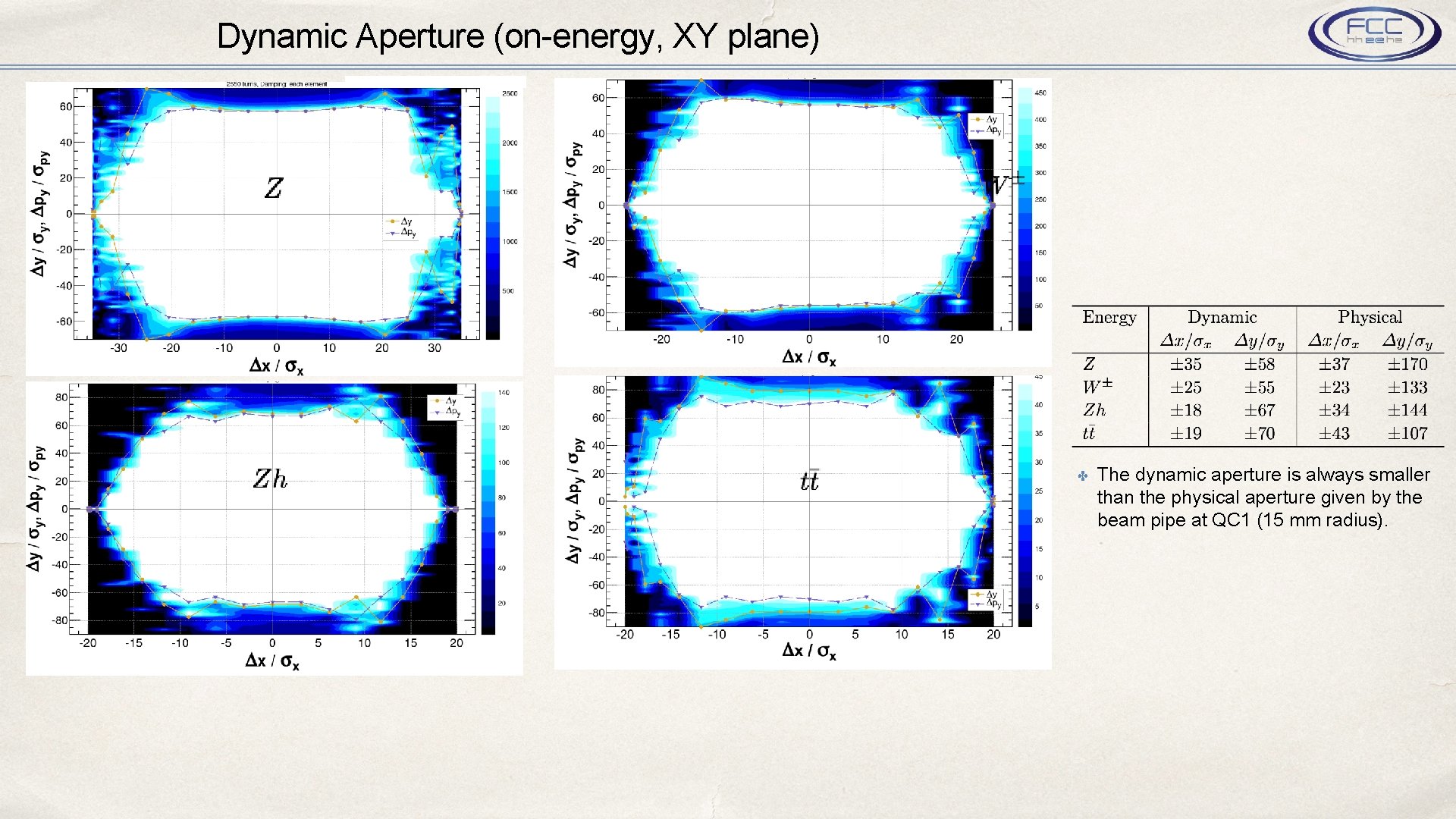Click the FCC hh ee he logo

click(x=1374, y=33)
